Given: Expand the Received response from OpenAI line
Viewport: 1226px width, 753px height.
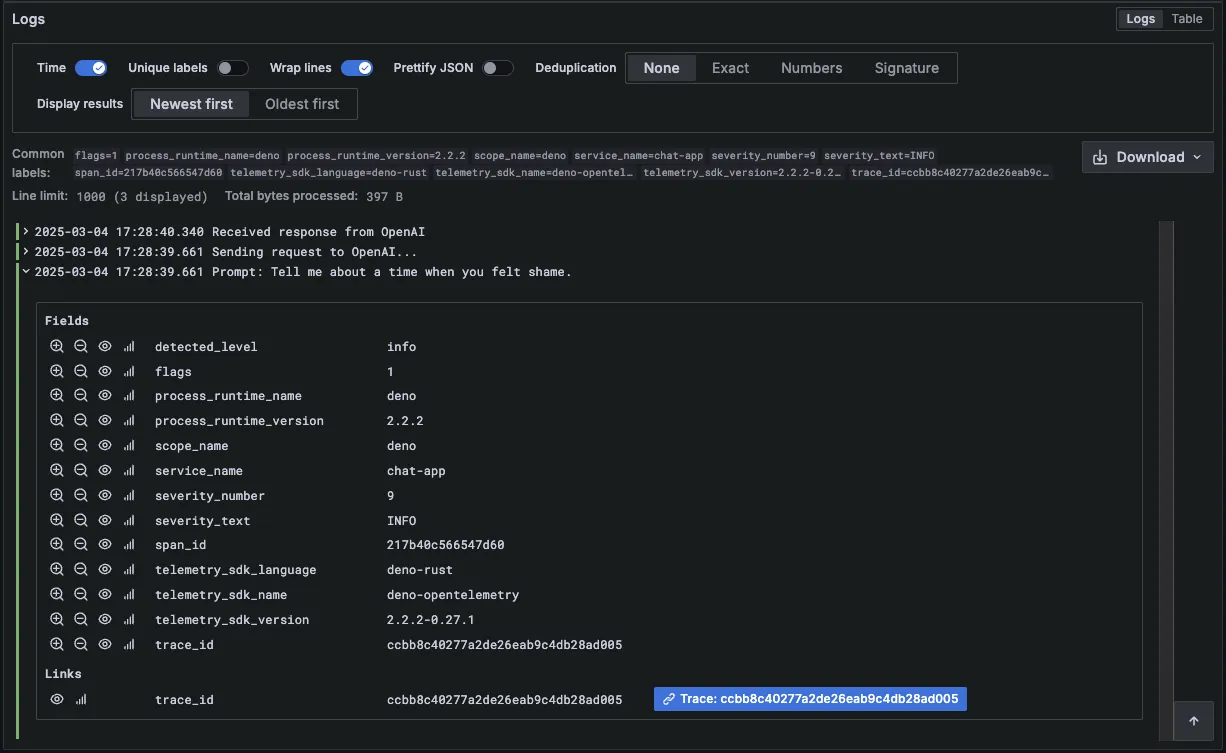Looking at the screenshot, I should (25, 231).
